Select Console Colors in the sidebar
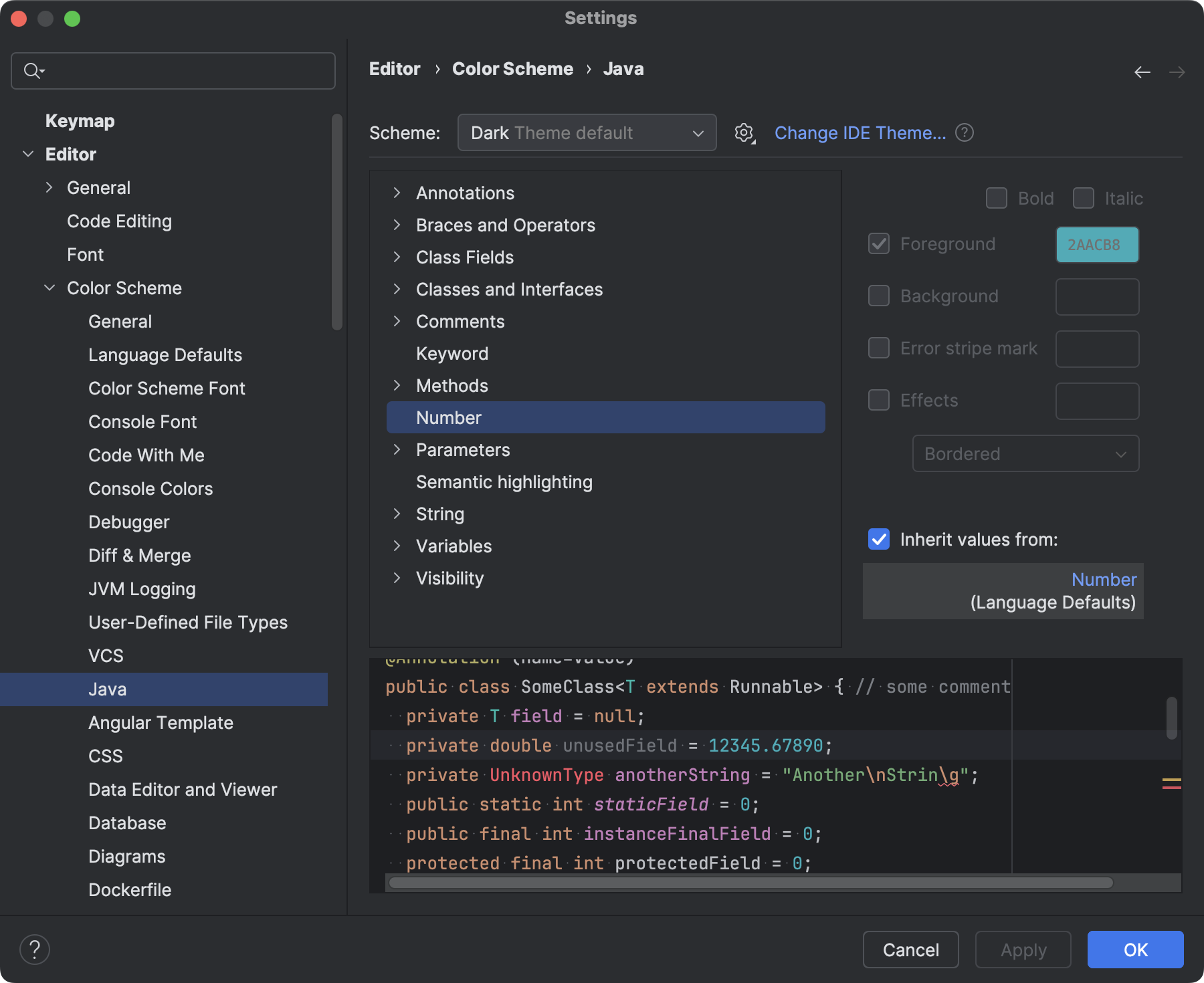1204x983 pixels. [x=150, y=488]
